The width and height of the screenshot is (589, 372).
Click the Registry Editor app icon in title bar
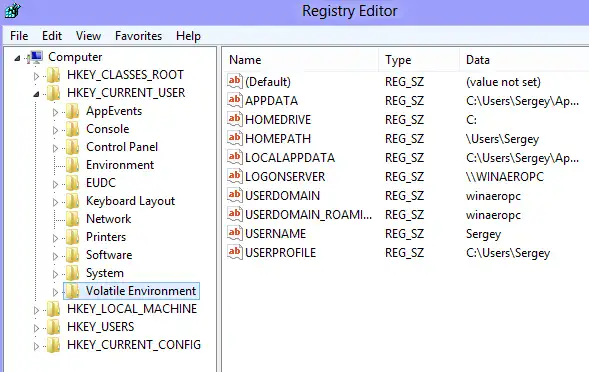[x=12, y=10]
